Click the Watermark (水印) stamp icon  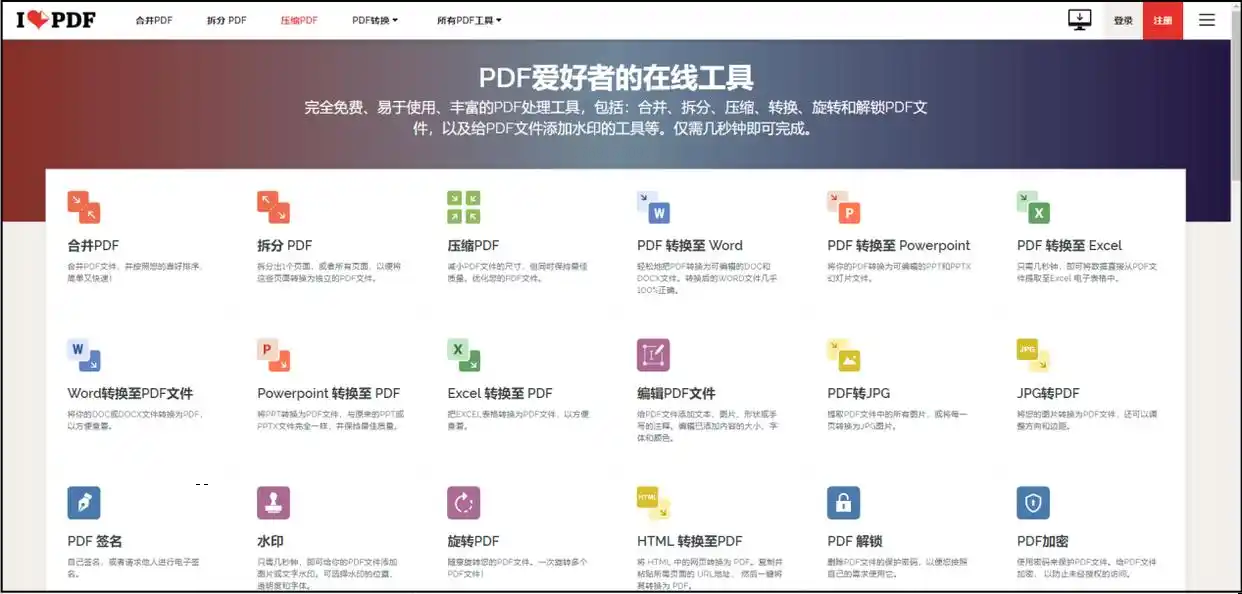tap(273, 503)
